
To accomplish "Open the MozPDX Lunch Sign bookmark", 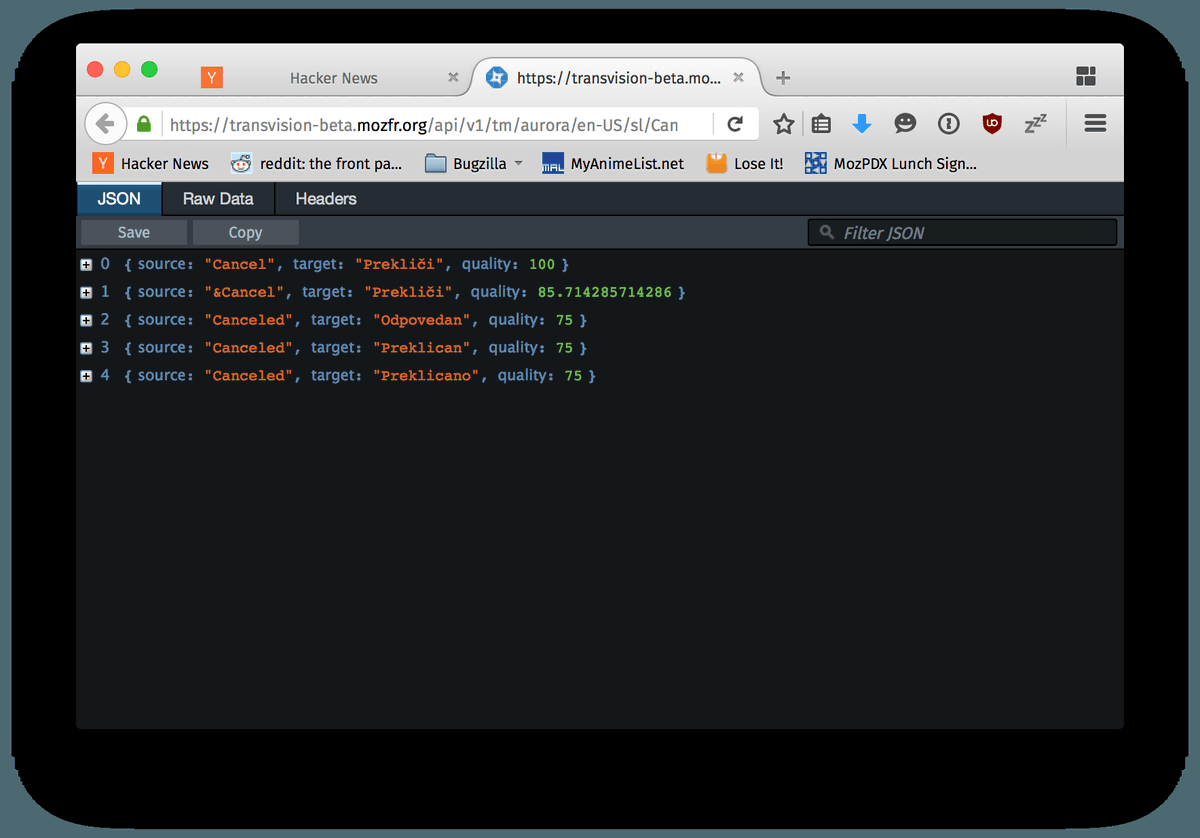I will tap(891, 163).
